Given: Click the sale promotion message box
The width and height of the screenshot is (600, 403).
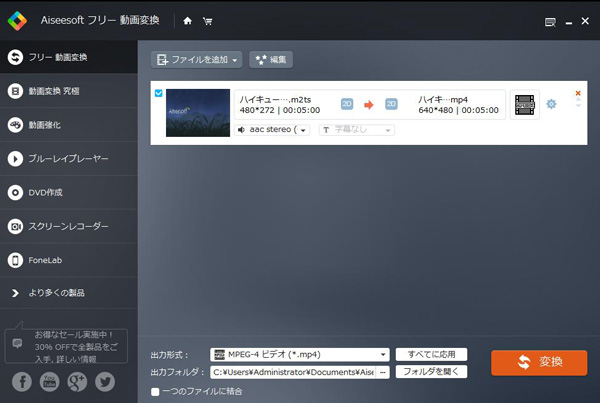Looking at the screenshot, I should pyautogui.click(x=66, y=346).
